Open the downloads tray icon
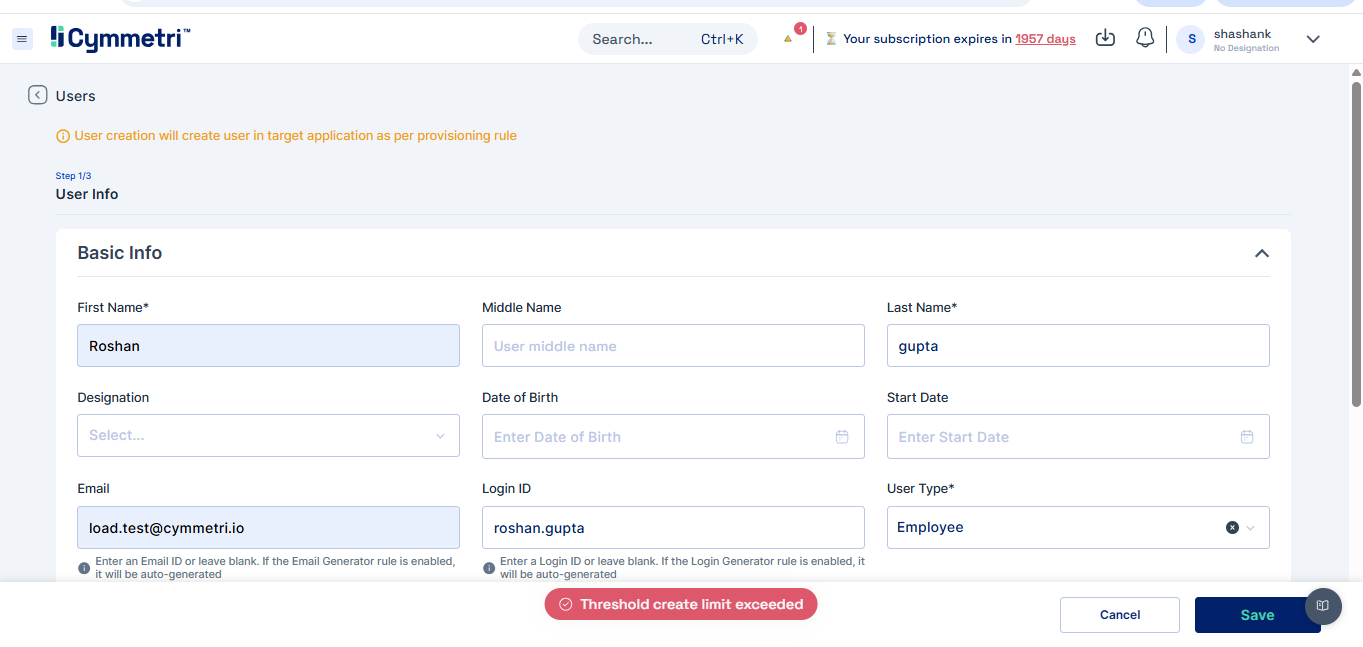The image size is (1363, 647). pyautogui.click(x=1105, y=38)
